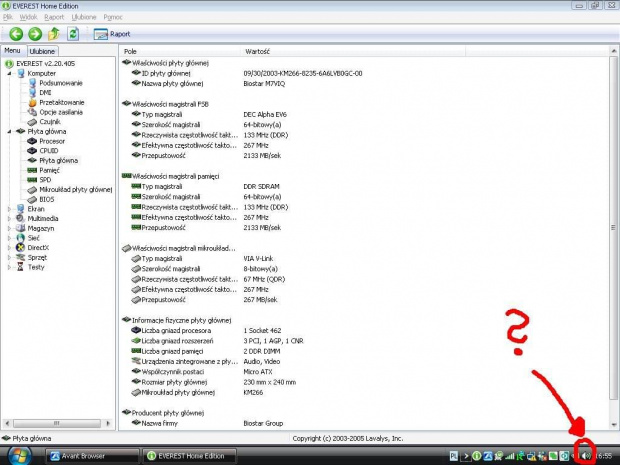Open the Raport menu in menu bar

click(54, 17)
